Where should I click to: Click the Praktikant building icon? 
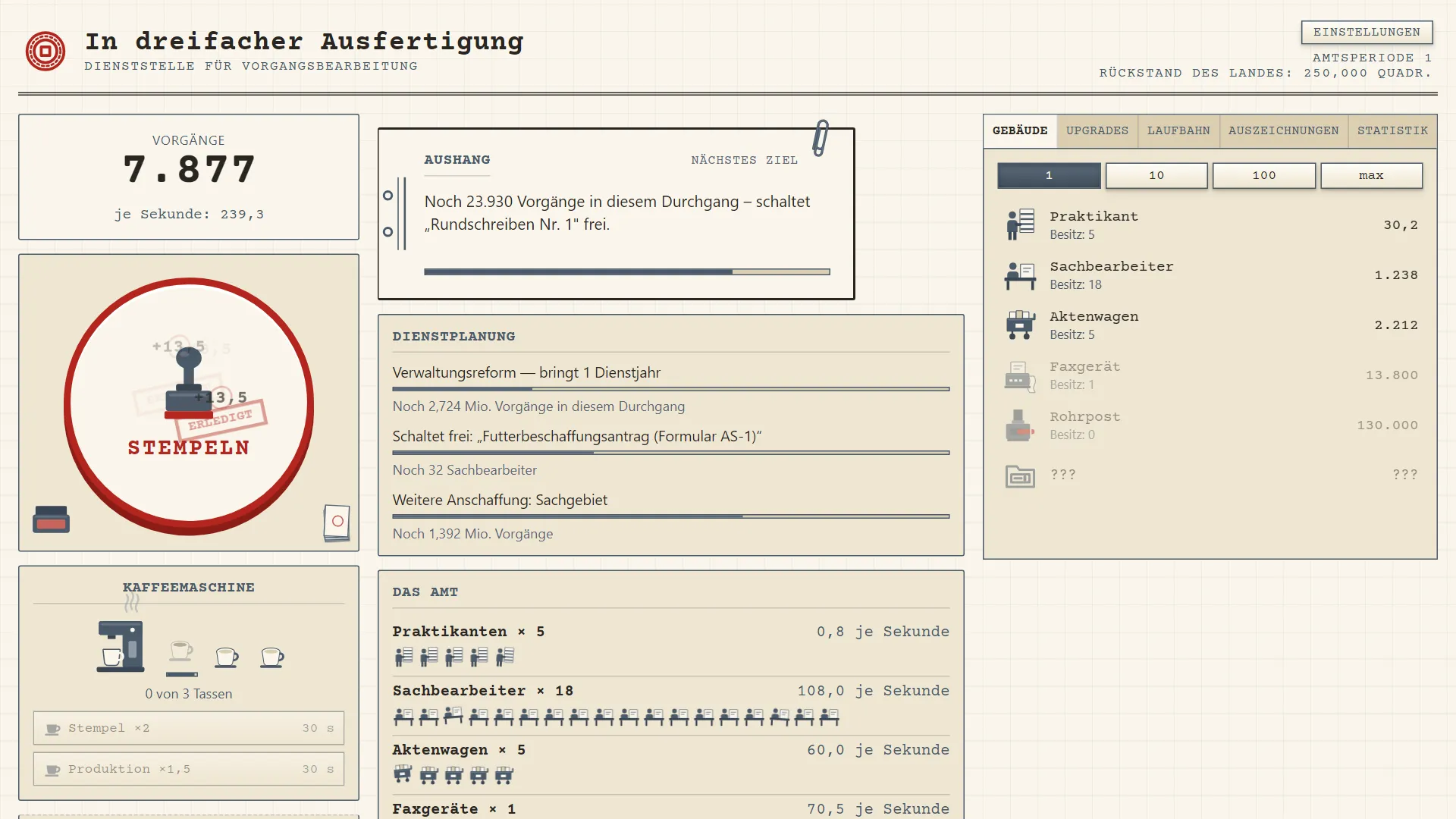click(x=1020, y=224)
